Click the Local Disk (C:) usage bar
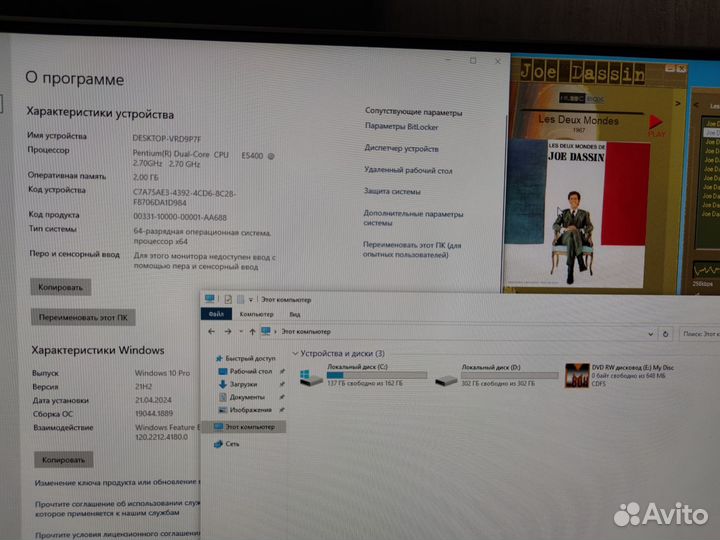Viewport: 720px width, 540px height. click(377, 375)
